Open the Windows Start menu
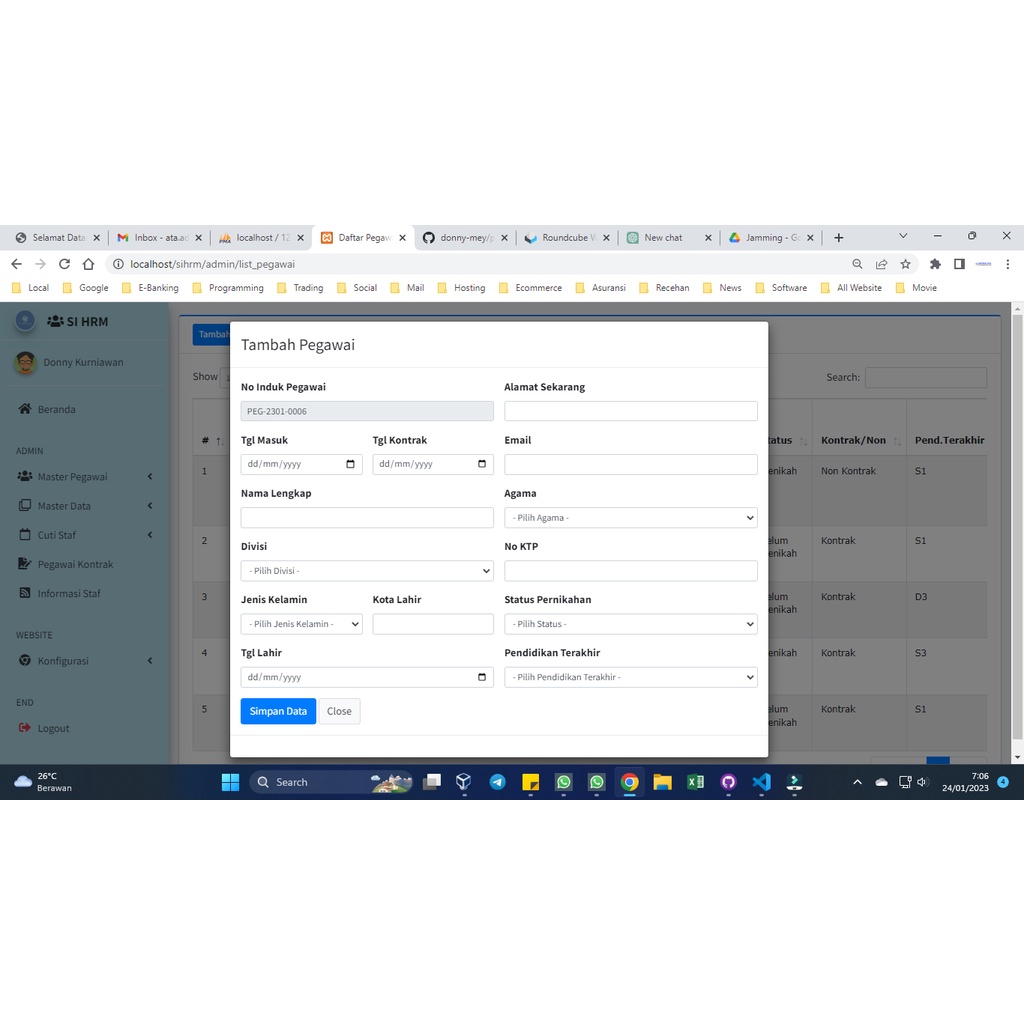Viewport: 1024px width, 1024px height. click(231, 782)
